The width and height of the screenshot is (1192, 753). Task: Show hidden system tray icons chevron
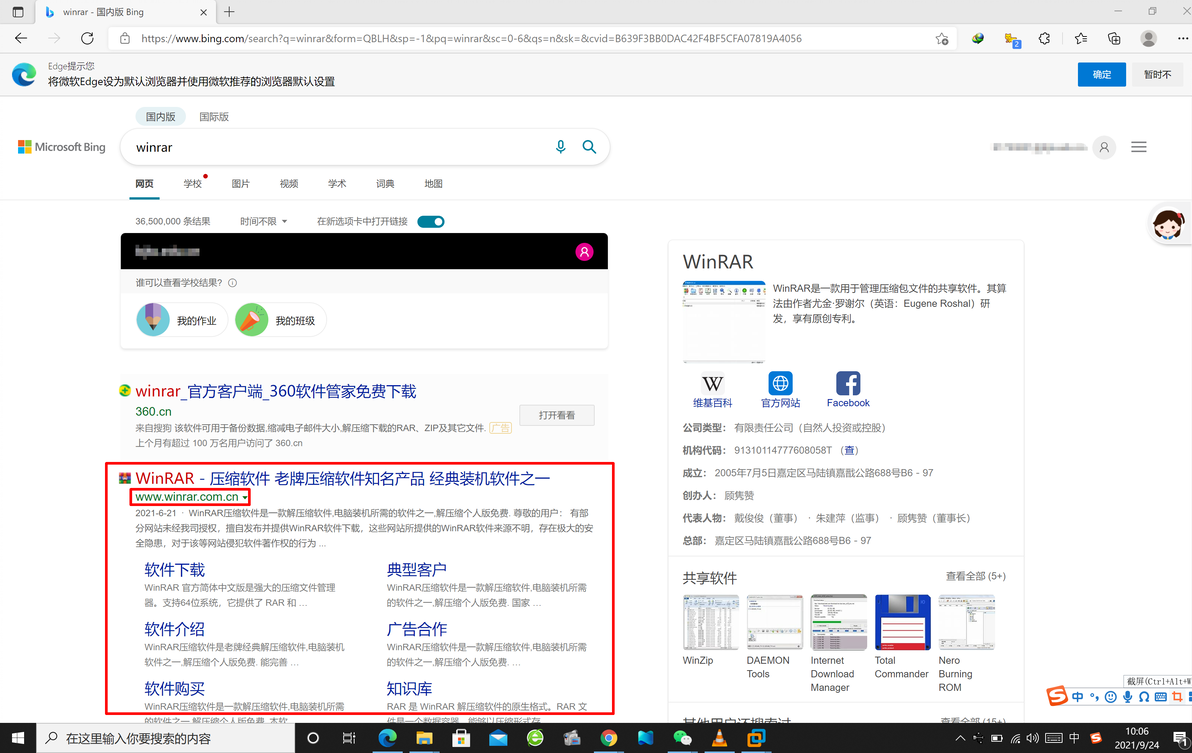pos(960,738)
